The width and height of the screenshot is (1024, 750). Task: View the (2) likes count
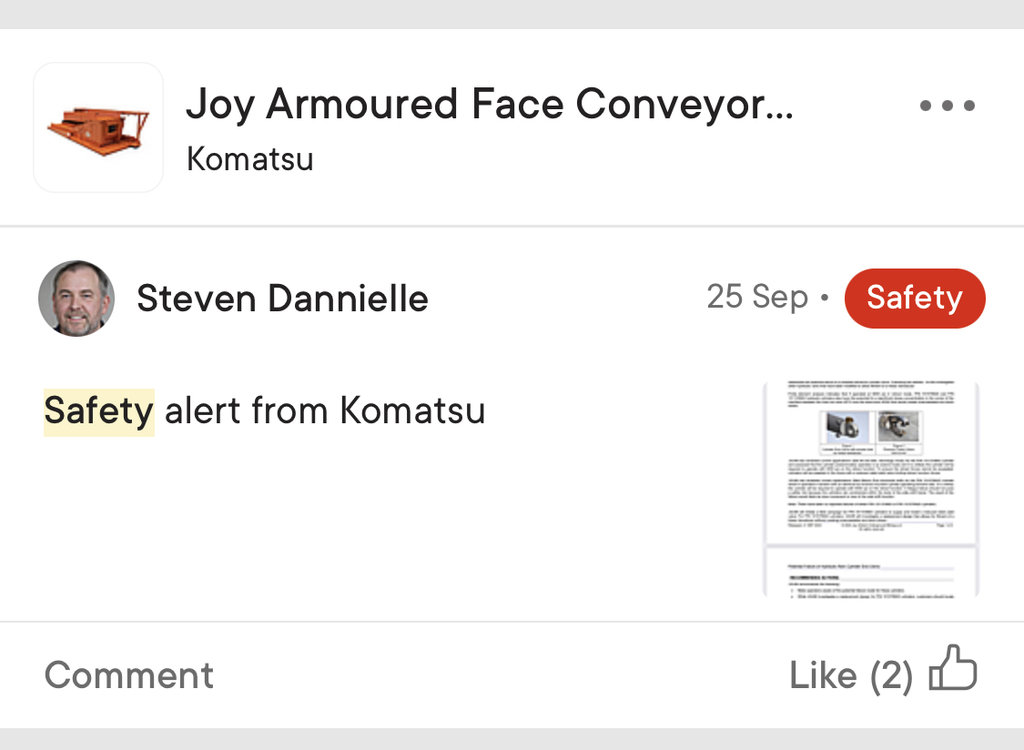tap(890, 676)
